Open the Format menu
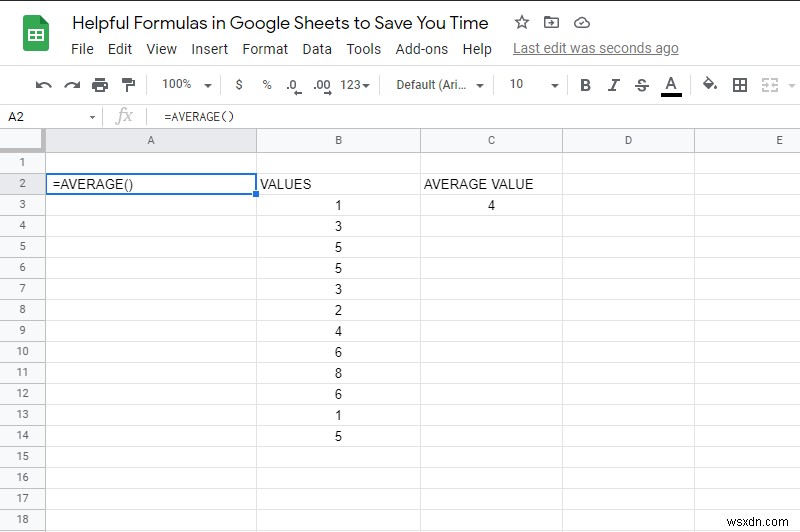 click(x=265, y=48)
